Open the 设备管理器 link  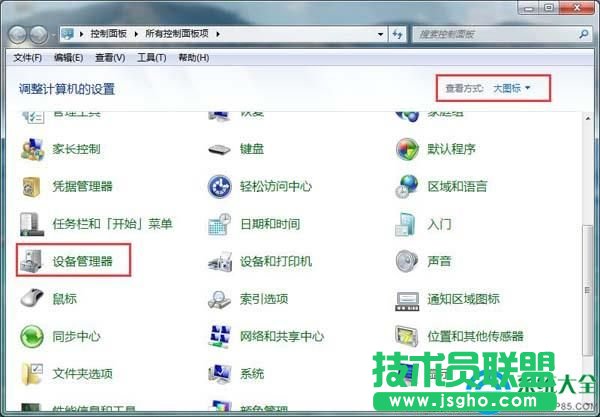83,262
